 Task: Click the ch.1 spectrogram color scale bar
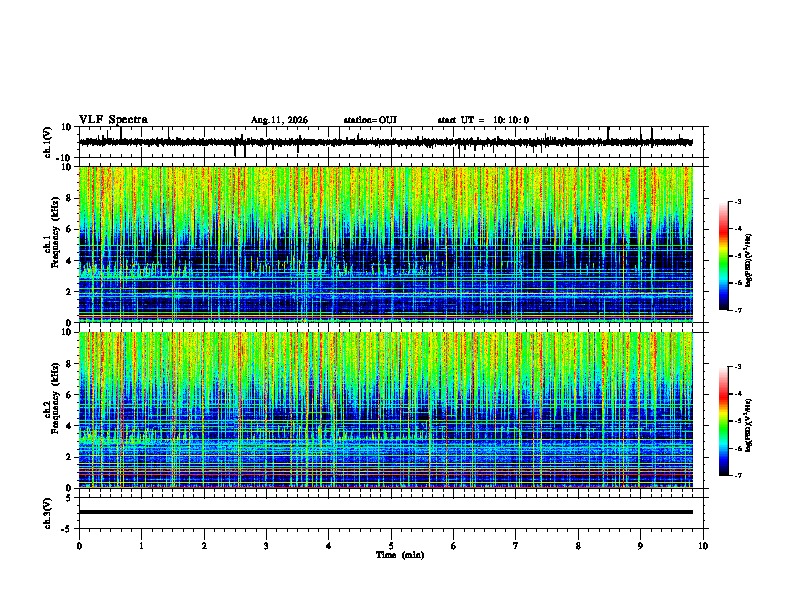point(723,256)
